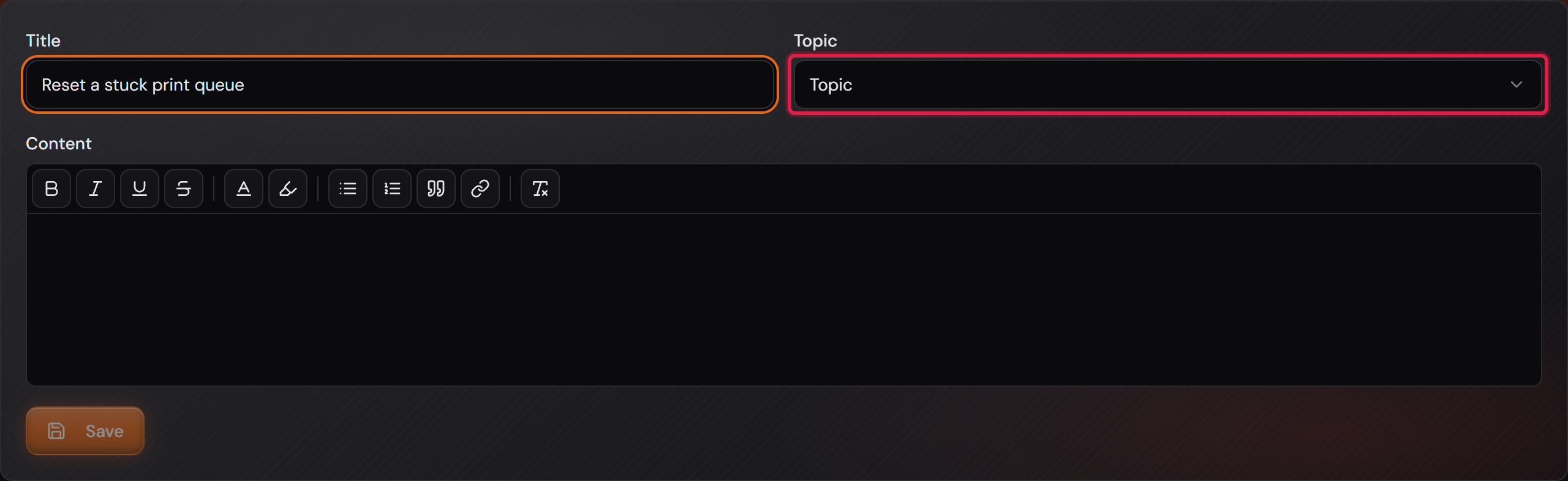The width and height of the screenshot is (1568, 481).
Task: Insert a bulleted list
Action: pos(348,188)
